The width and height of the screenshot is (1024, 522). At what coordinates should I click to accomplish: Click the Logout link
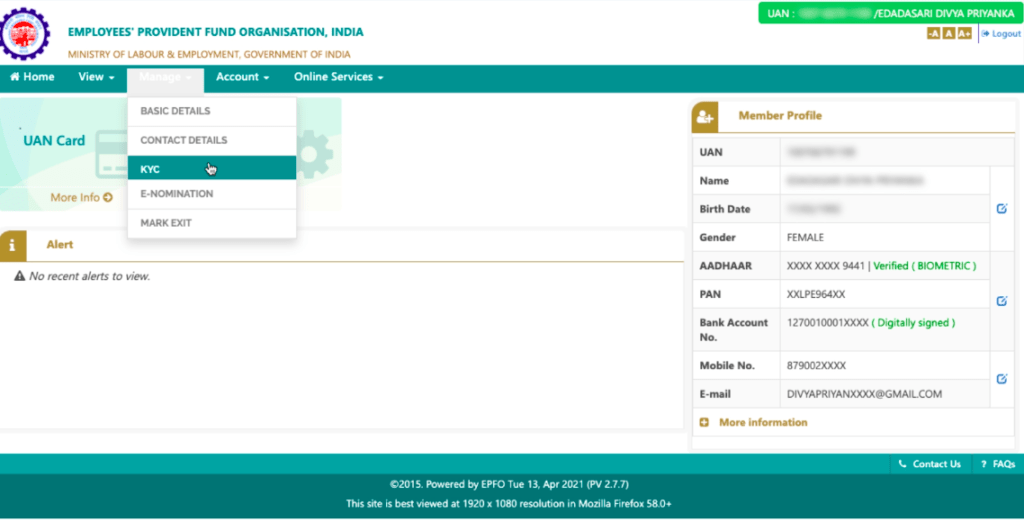point(1001,33)
